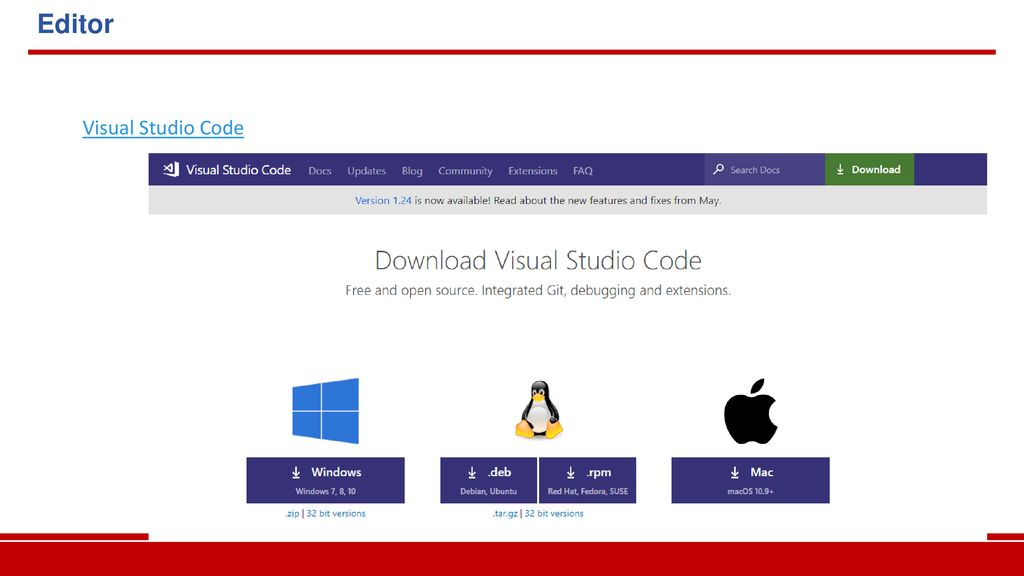This screenshot has width=1024, height=576.
Task: Click the search magnifier icon
Action: pyautogui.click(x=718, y=169)
